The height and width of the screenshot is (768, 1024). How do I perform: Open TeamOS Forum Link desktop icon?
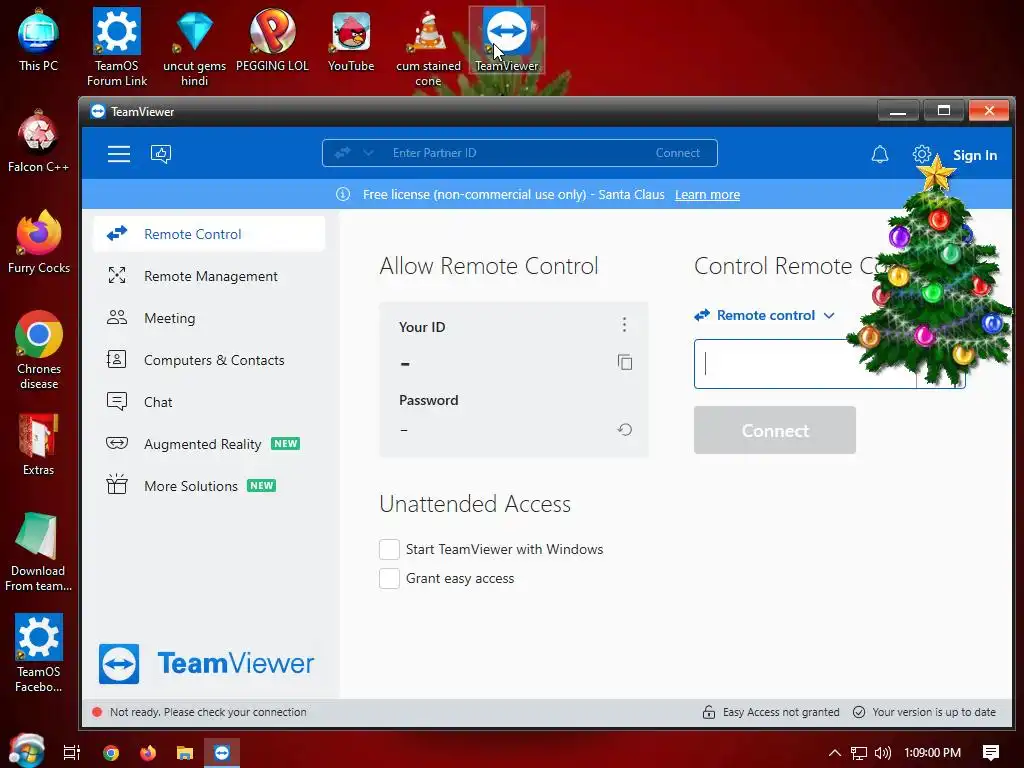click(117, 47)
